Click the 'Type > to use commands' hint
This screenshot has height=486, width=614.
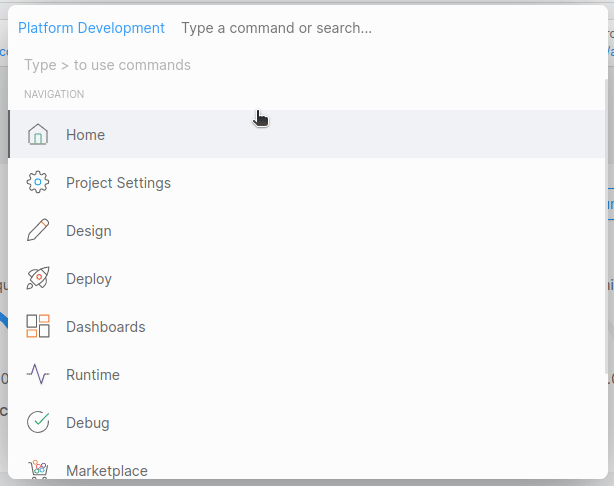click(107, 65)
